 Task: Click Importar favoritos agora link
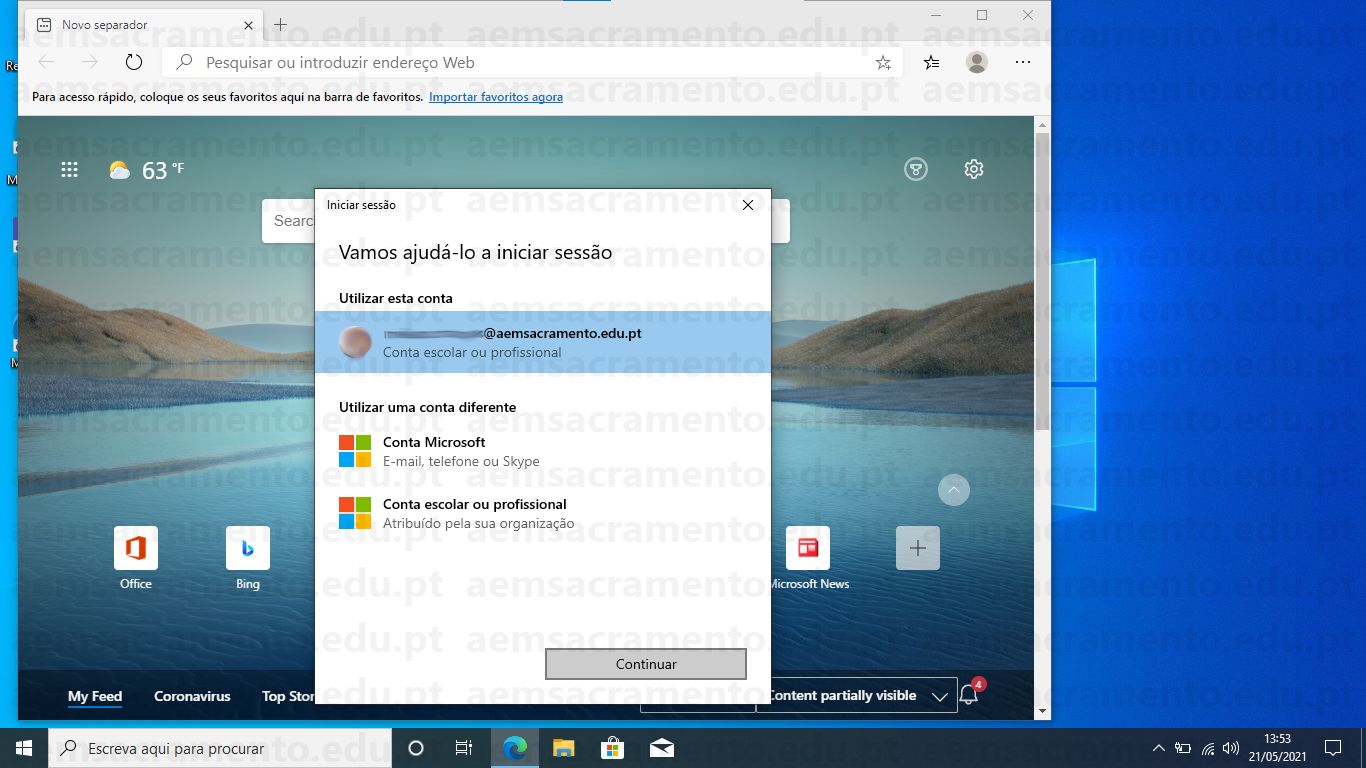495,97
